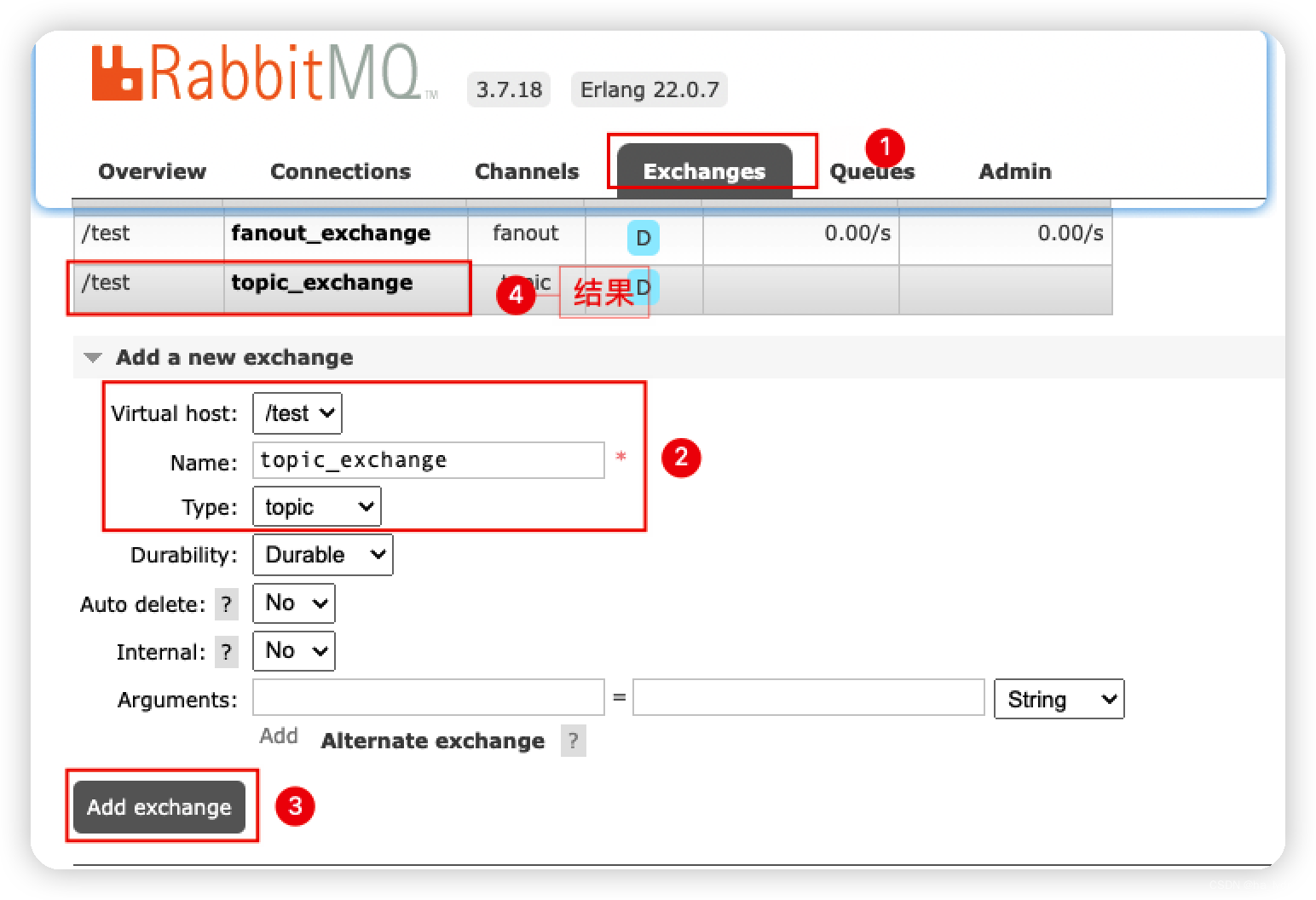Focus the Arguments value input field
The image size is (1316, 900).
click(809, 697)
